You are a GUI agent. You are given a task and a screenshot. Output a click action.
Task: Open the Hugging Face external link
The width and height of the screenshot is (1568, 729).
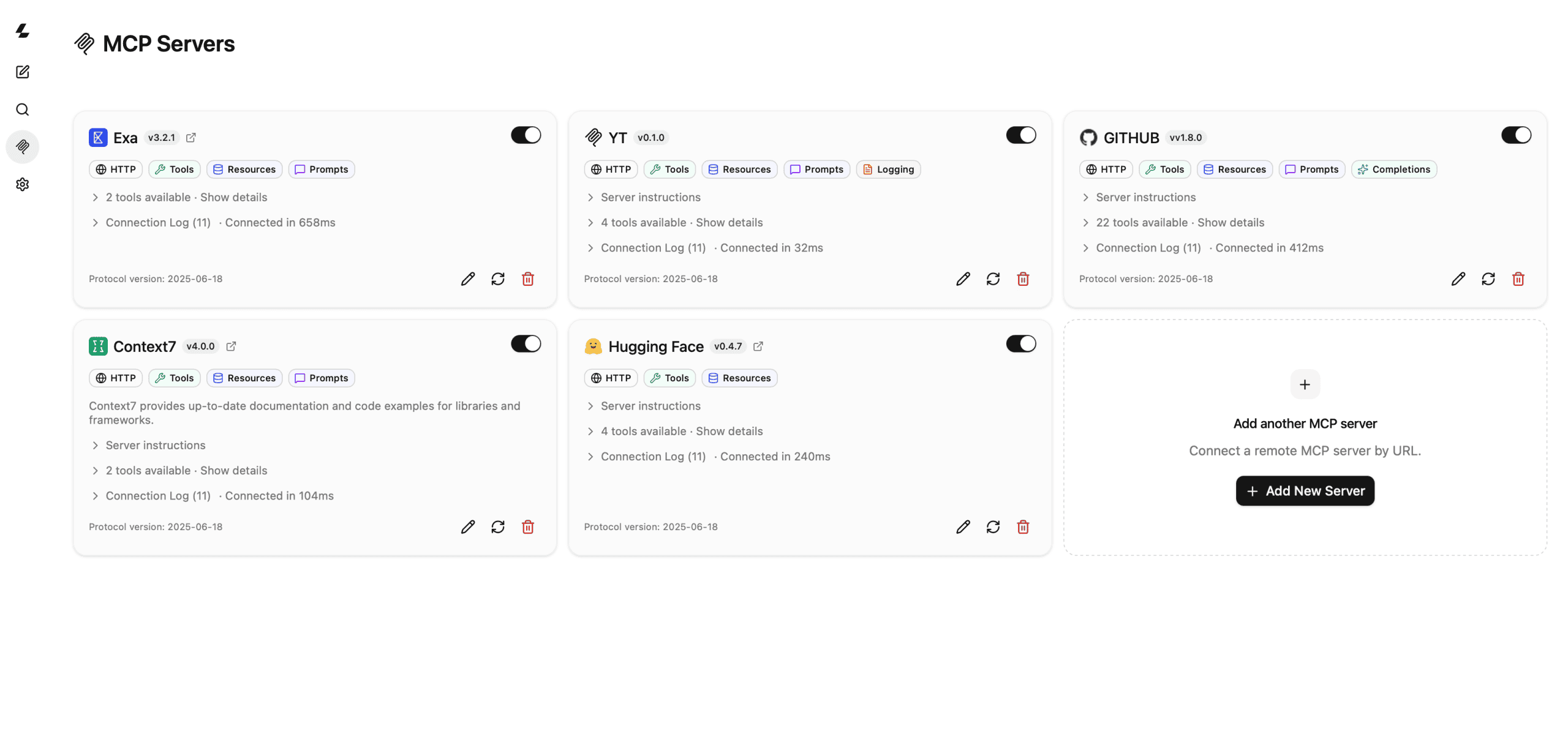click(x=758, y=346)
